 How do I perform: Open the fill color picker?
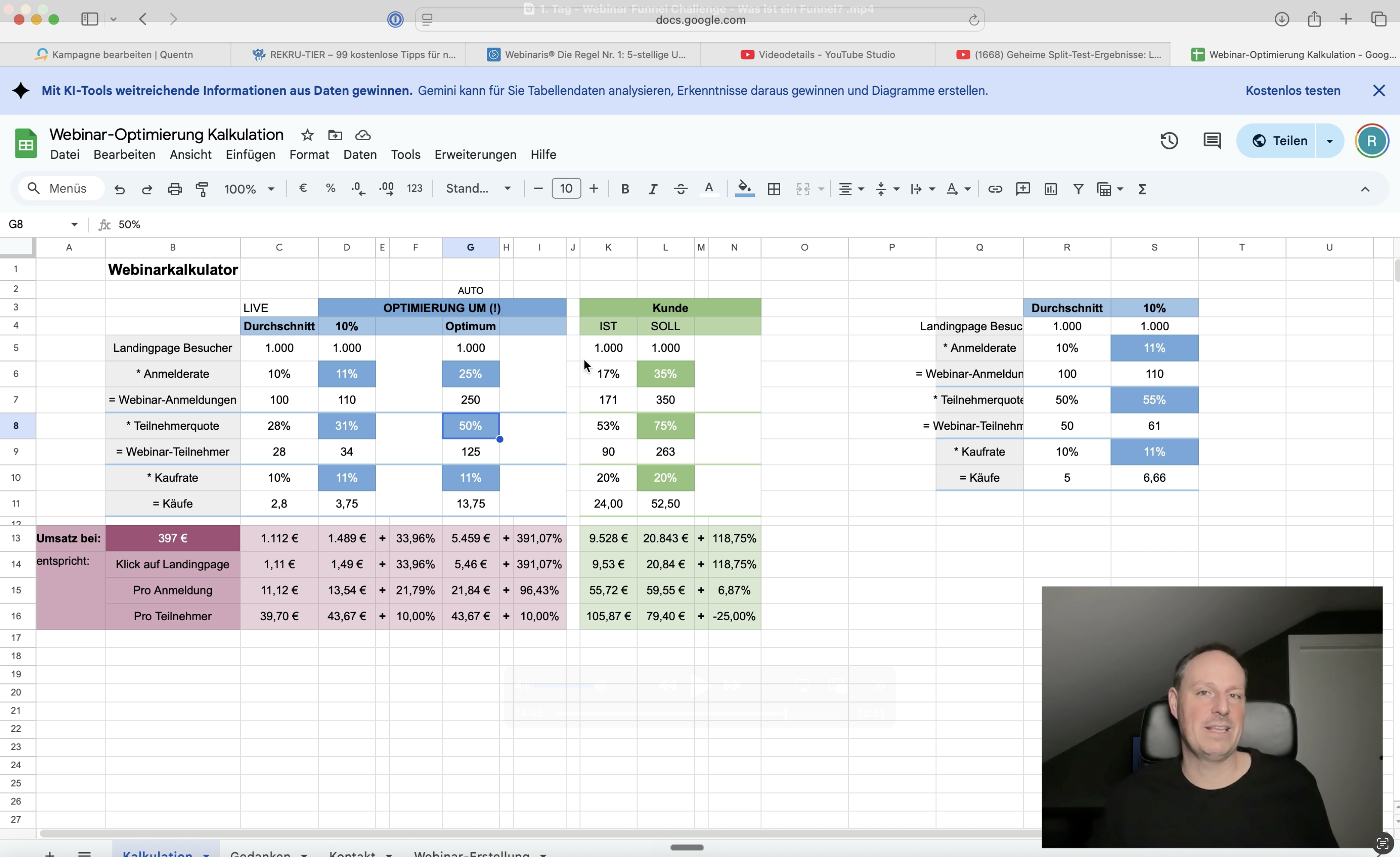click(x=744, y=189)
